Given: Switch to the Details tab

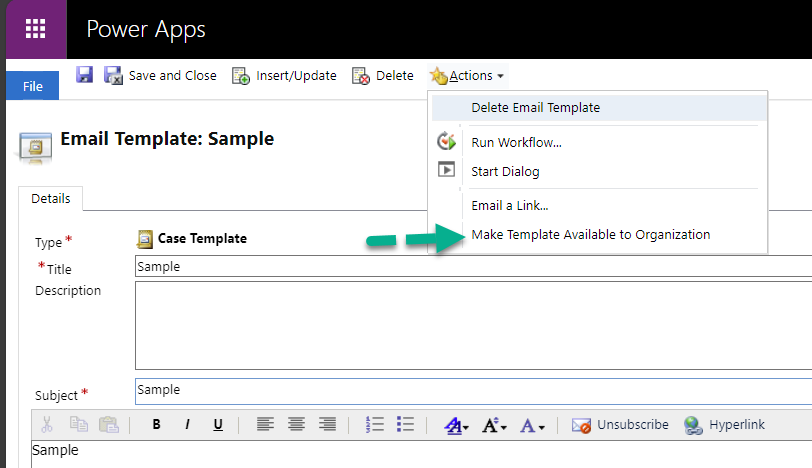Looking at the screenshot, I should click(x=51, y=199).
